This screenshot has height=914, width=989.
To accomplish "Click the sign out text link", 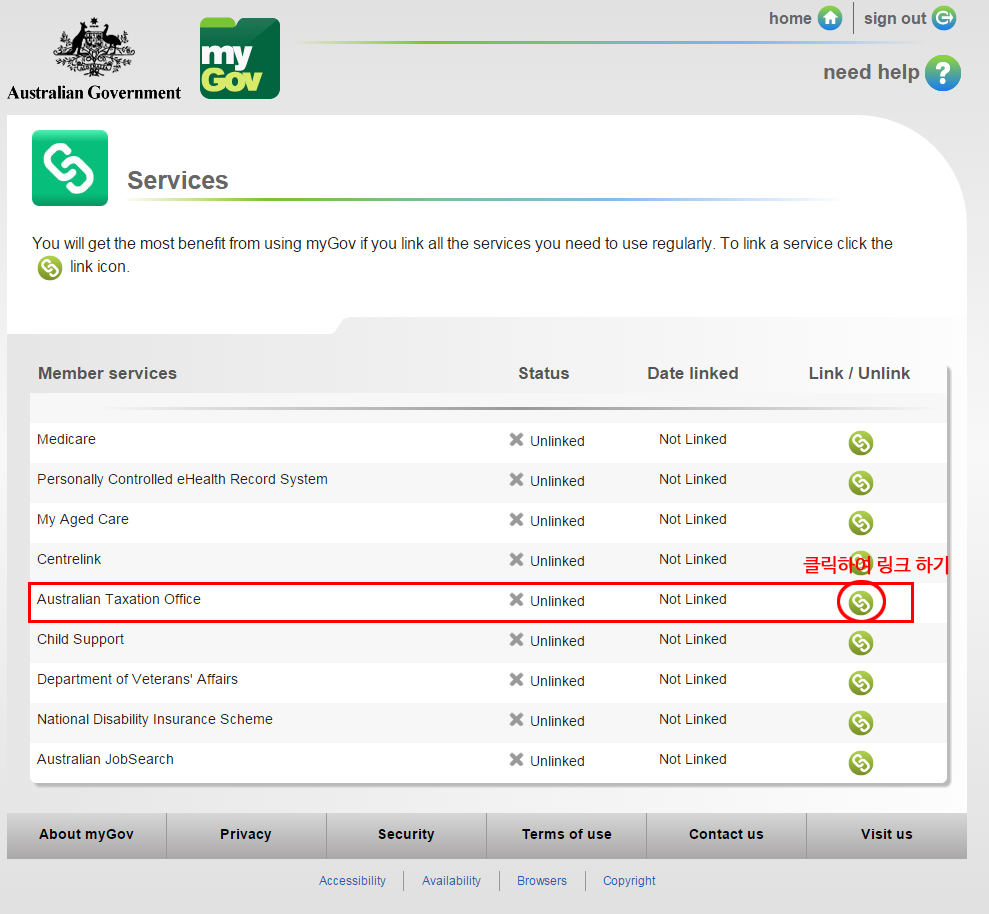I will [894, 19].
